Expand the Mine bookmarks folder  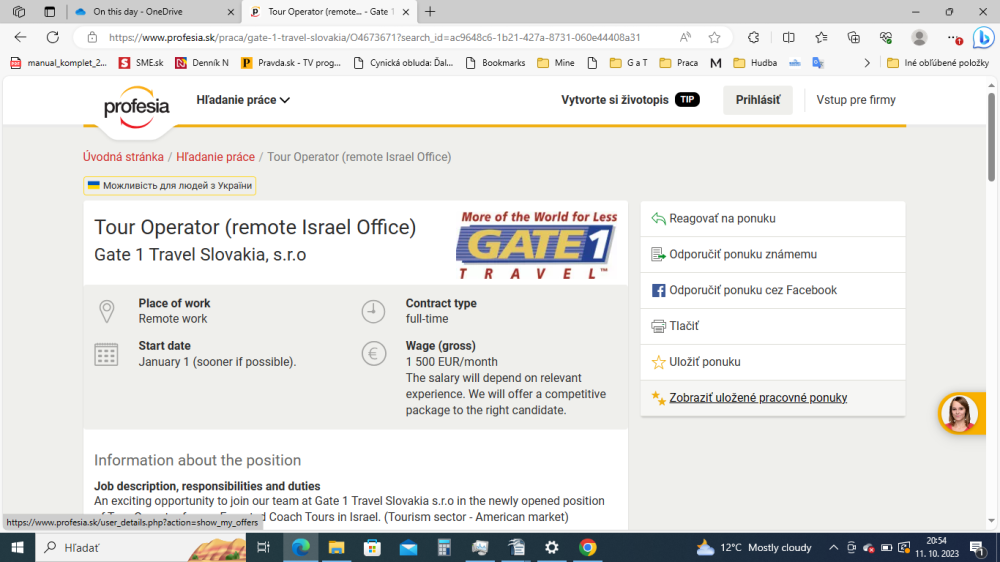(556, 63)
